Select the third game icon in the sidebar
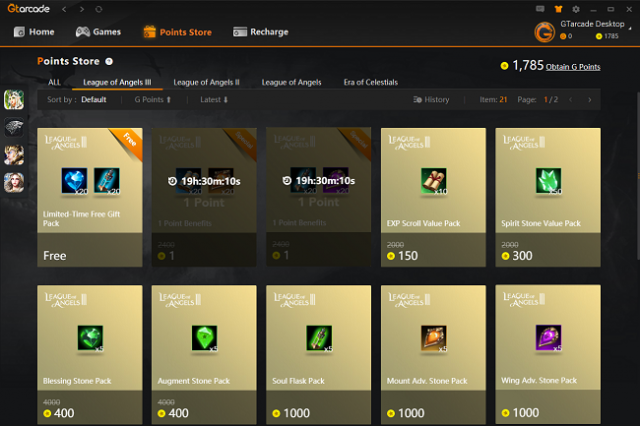 click(14, 155)
